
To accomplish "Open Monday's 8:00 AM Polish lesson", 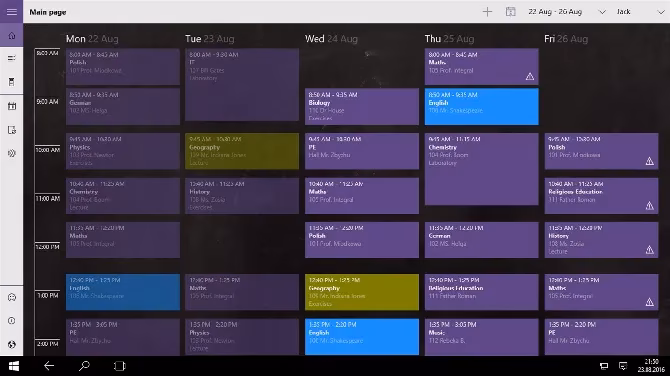I will 123,66.
